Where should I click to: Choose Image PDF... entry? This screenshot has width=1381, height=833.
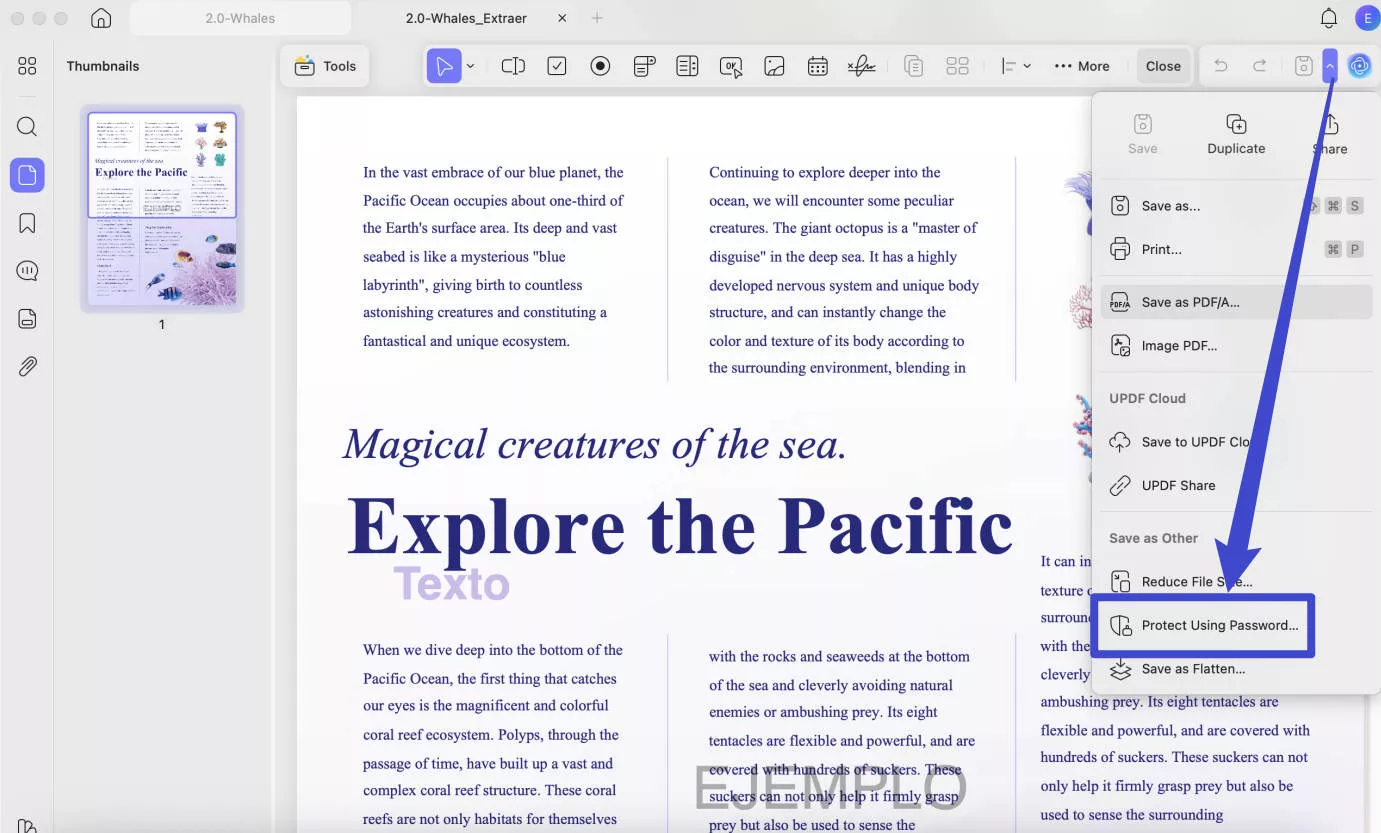point(1236,345)
